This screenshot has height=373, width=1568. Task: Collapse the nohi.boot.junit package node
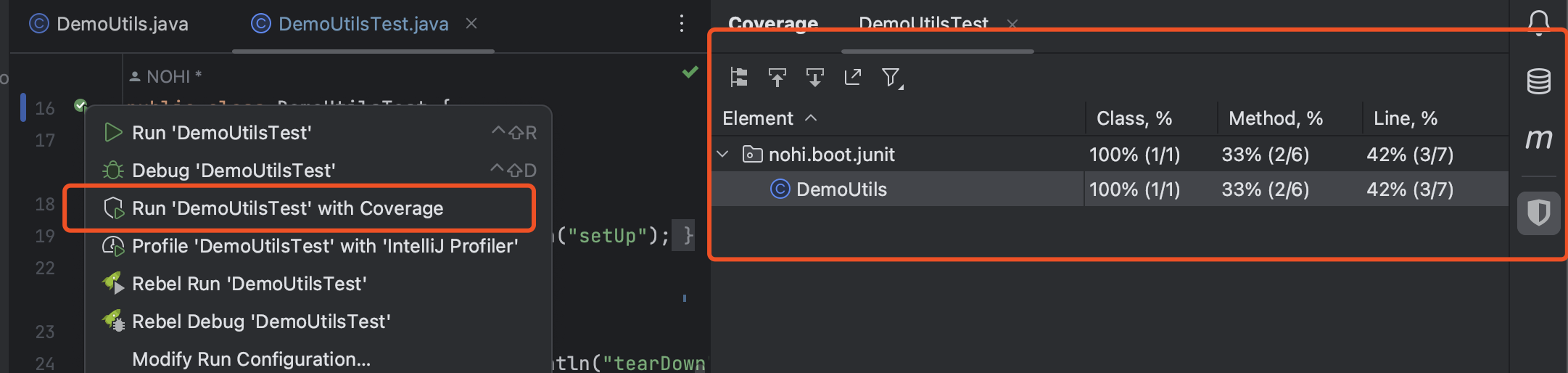[722, 155]
